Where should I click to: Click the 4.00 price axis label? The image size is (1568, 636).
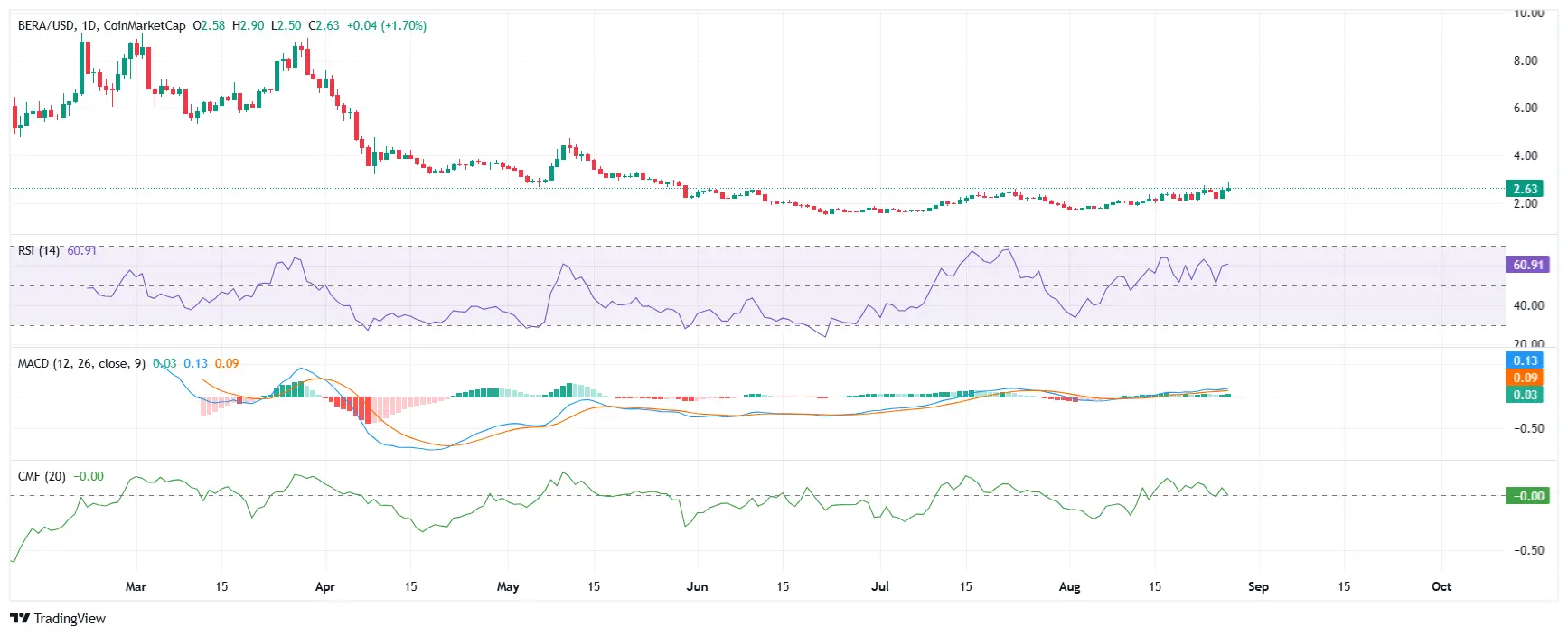click(1526, 155)
